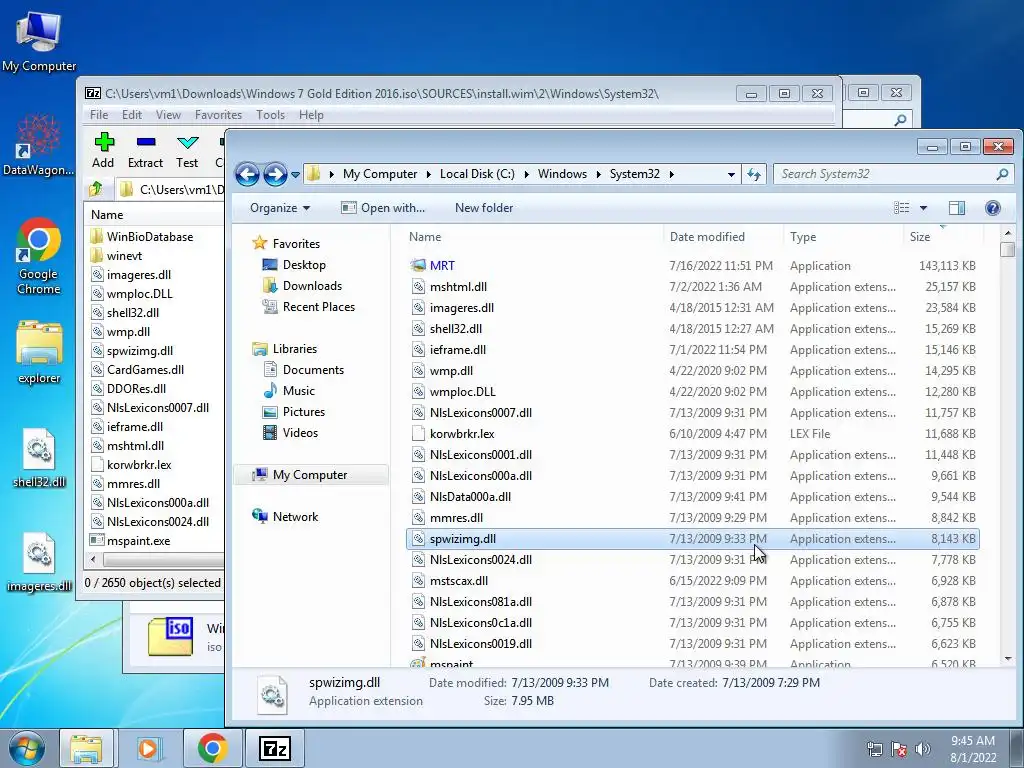Select Pictures library

[303, 411]
